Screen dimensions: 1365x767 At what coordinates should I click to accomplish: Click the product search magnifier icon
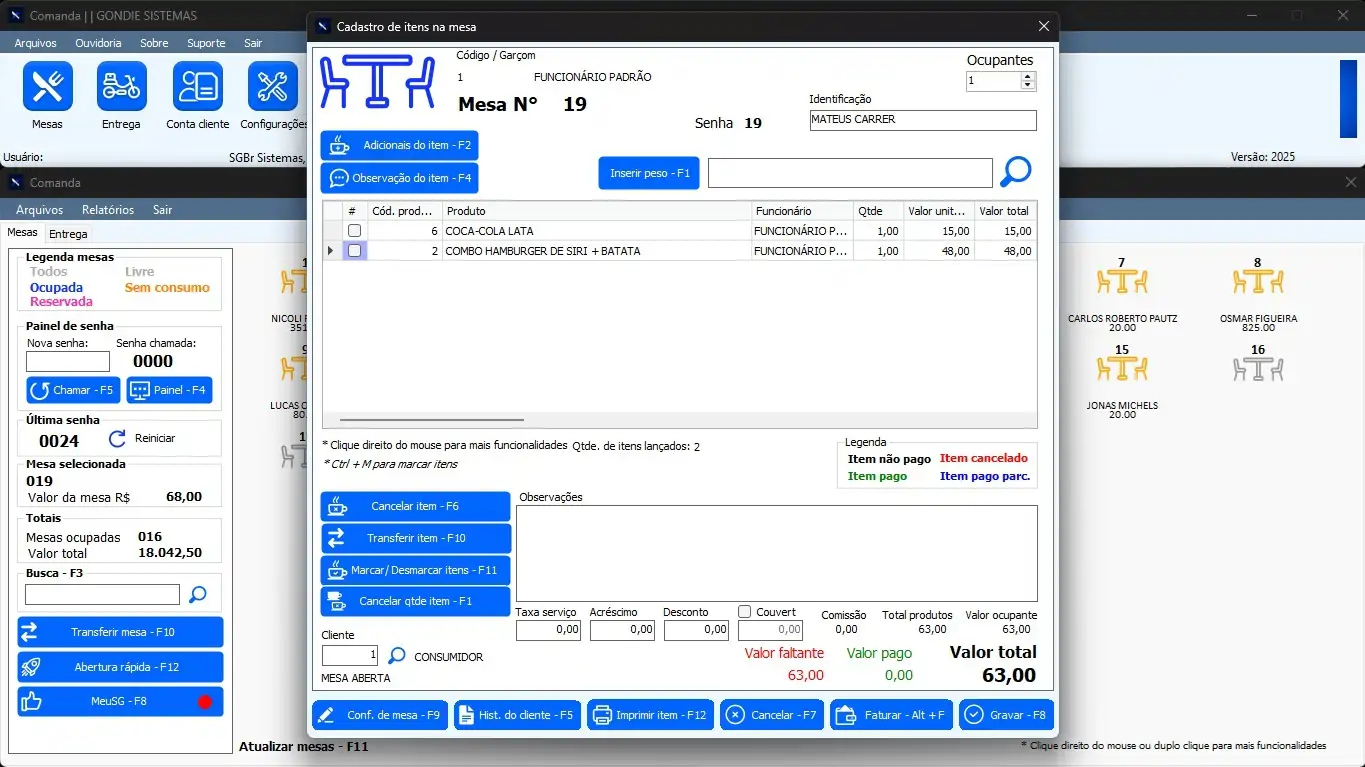(1015, 172)
